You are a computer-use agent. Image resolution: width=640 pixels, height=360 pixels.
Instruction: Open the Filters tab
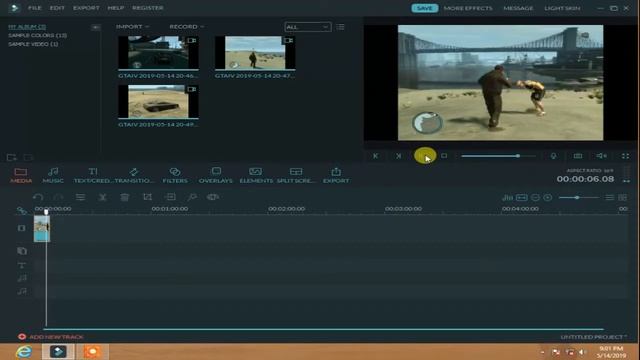[175, 175]
